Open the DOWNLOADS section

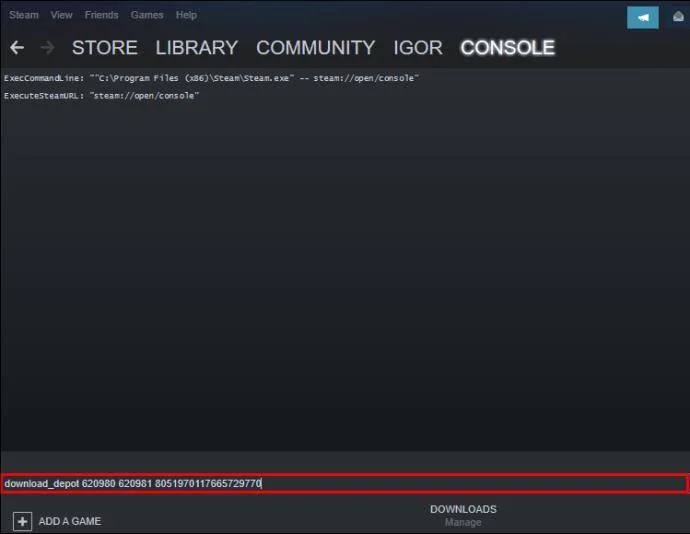[x=463, y=509]
